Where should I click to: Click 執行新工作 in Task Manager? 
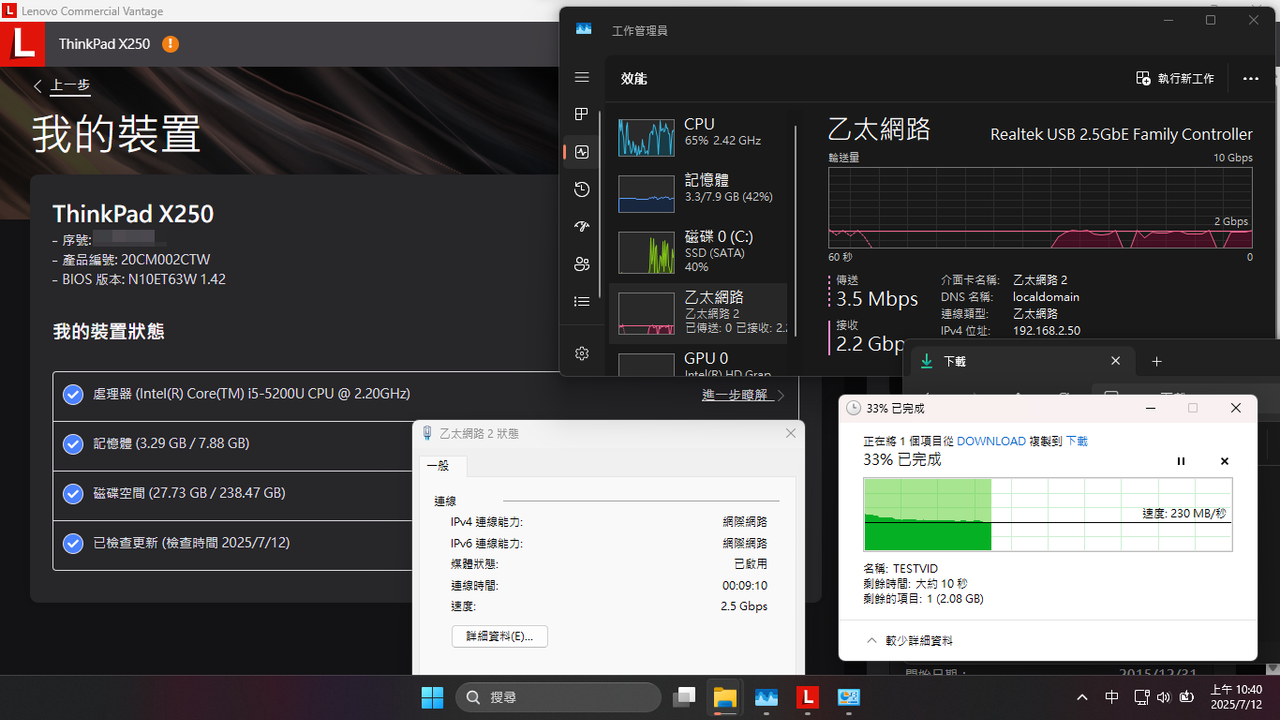click(1175, 78)
